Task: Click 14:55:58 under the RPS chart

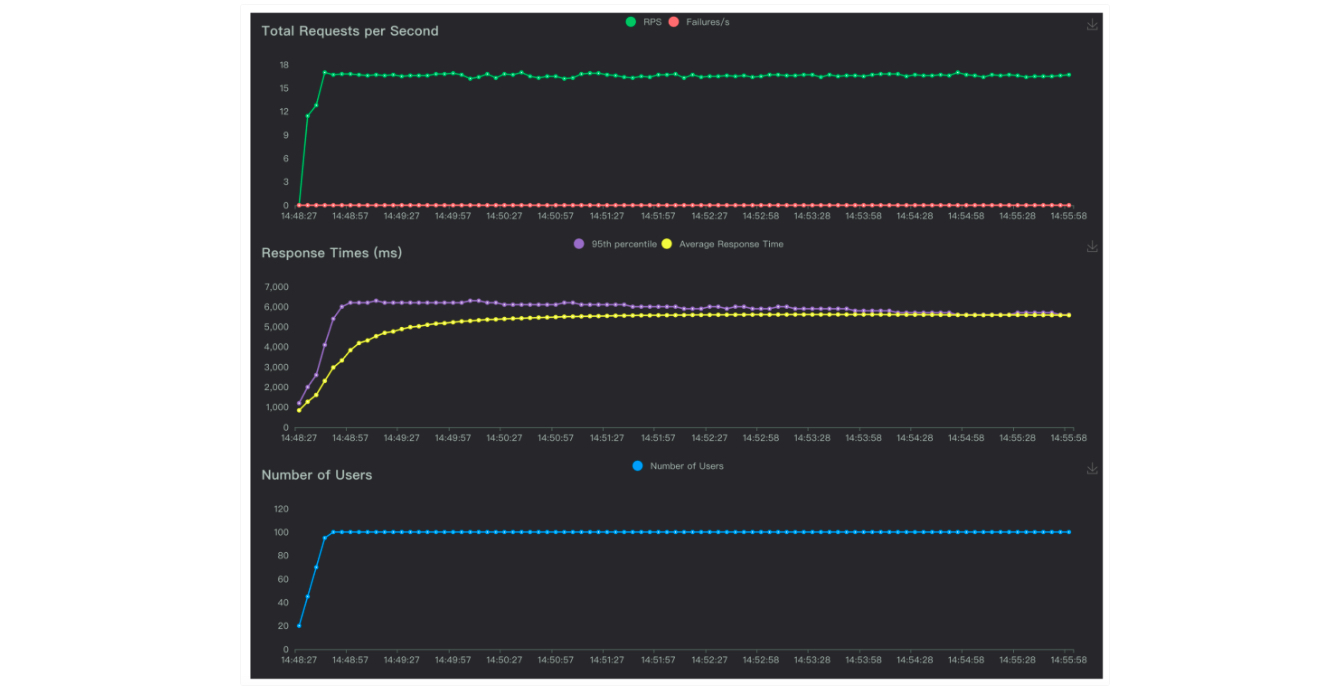Action: click(x=1069, y=215)
